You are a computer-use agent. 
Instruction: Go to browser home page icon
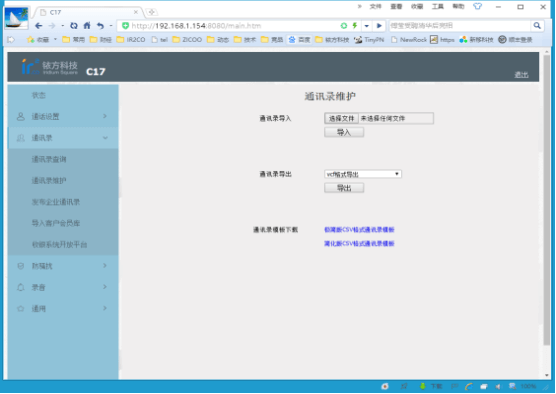click(x=87, y=26)
